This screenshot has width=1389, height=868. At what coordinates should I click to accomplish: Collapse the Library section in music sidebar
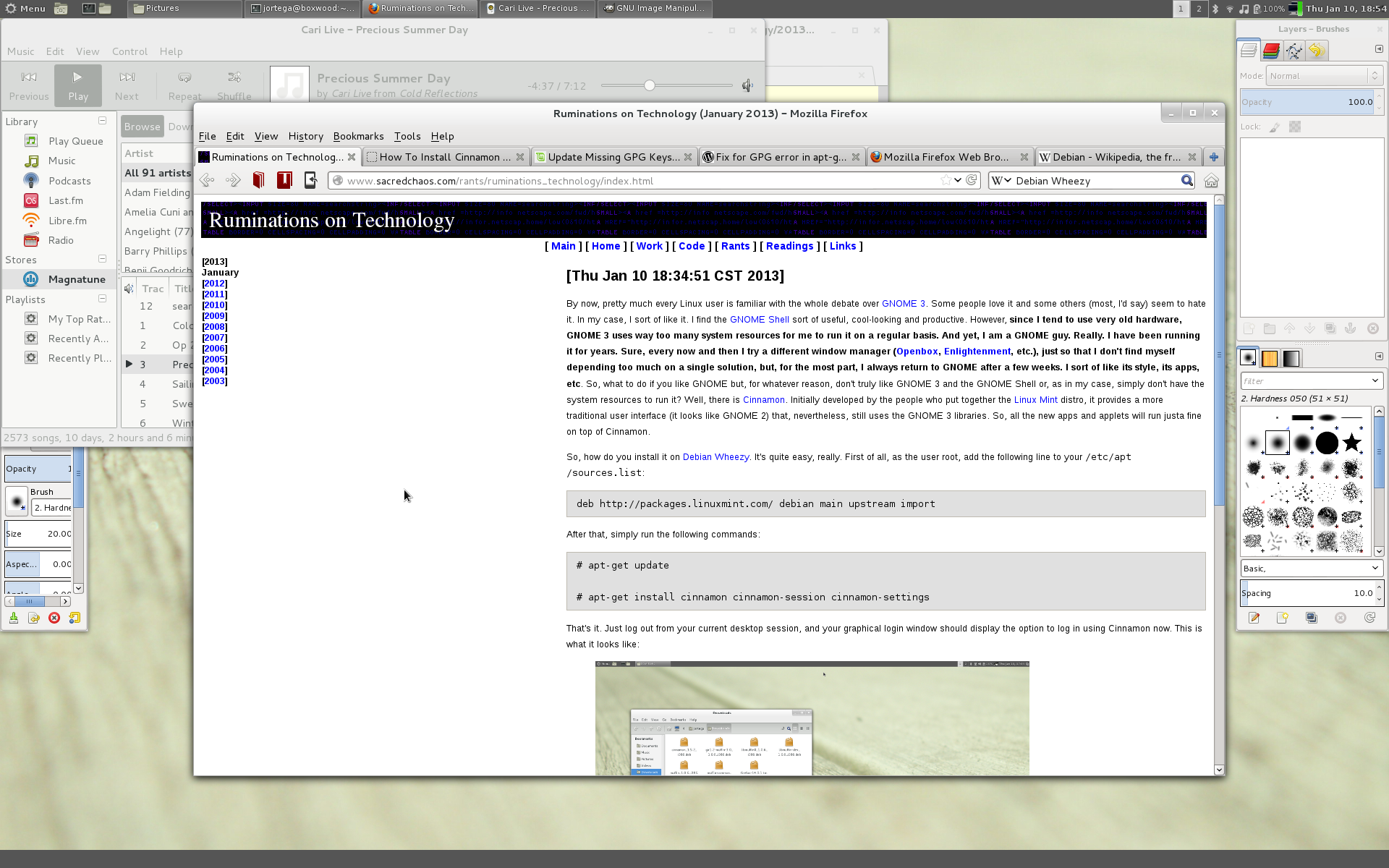coord(102,121)
